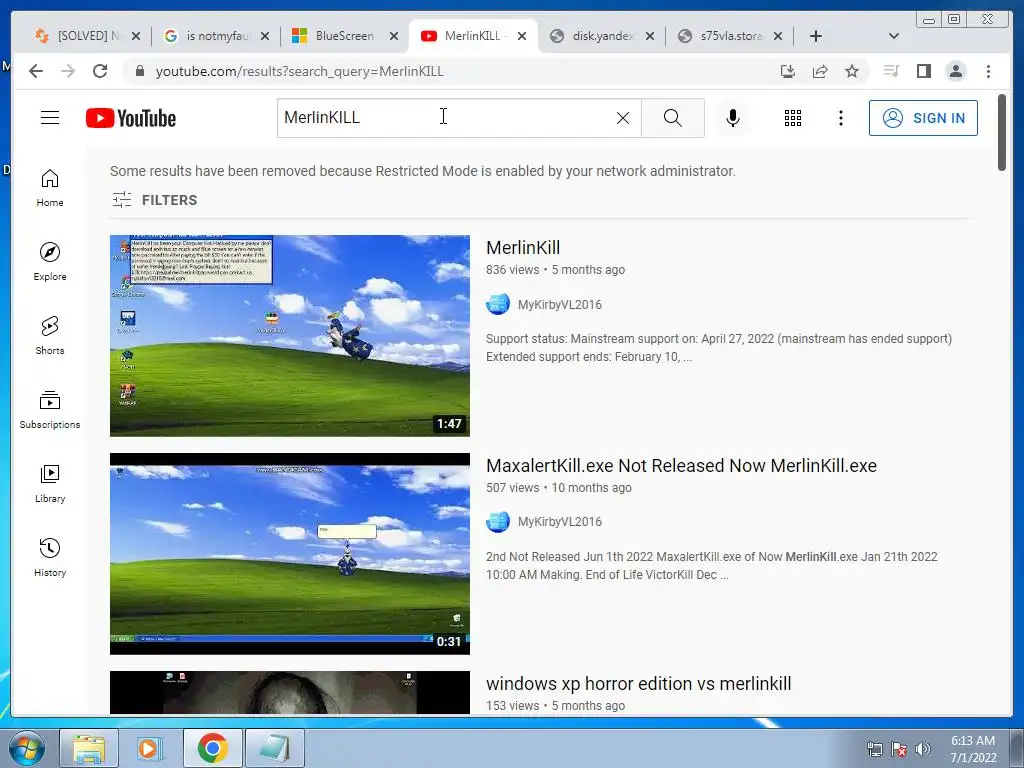Click channel avatar of the MaxalertKill.exe result
Image resolution: width=1024 pixels, height=768 pixels.
point(498,522)
